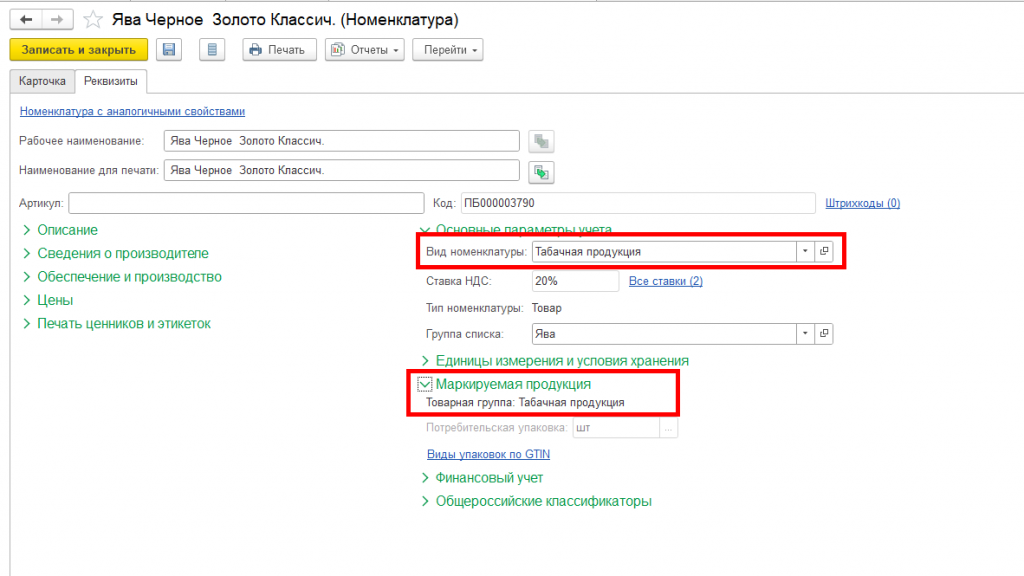Screen dimensions: 1024x576
Task: Click in the Рабочее наименование input field
Action: coord(342,141)
